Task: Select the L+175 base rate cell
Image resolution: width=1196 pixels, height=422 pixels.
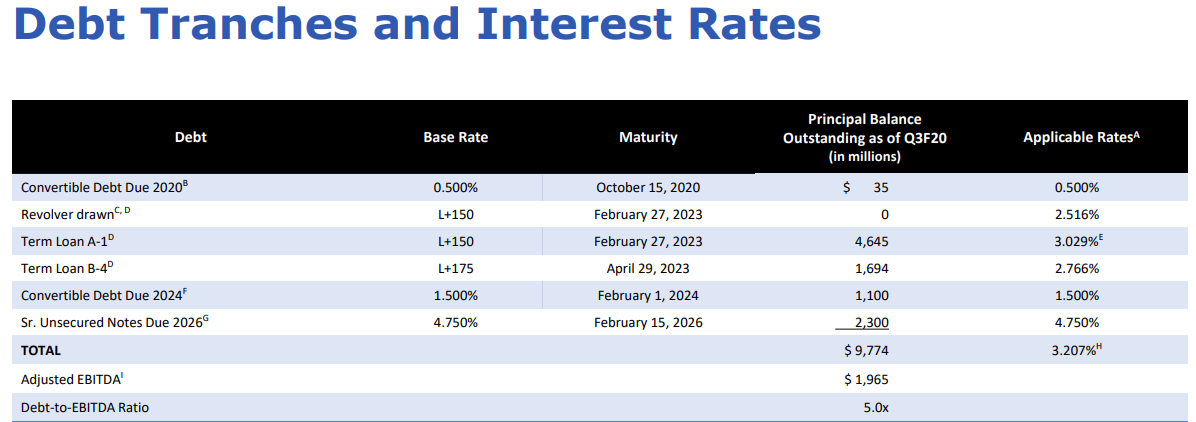Action: (455, 269)
